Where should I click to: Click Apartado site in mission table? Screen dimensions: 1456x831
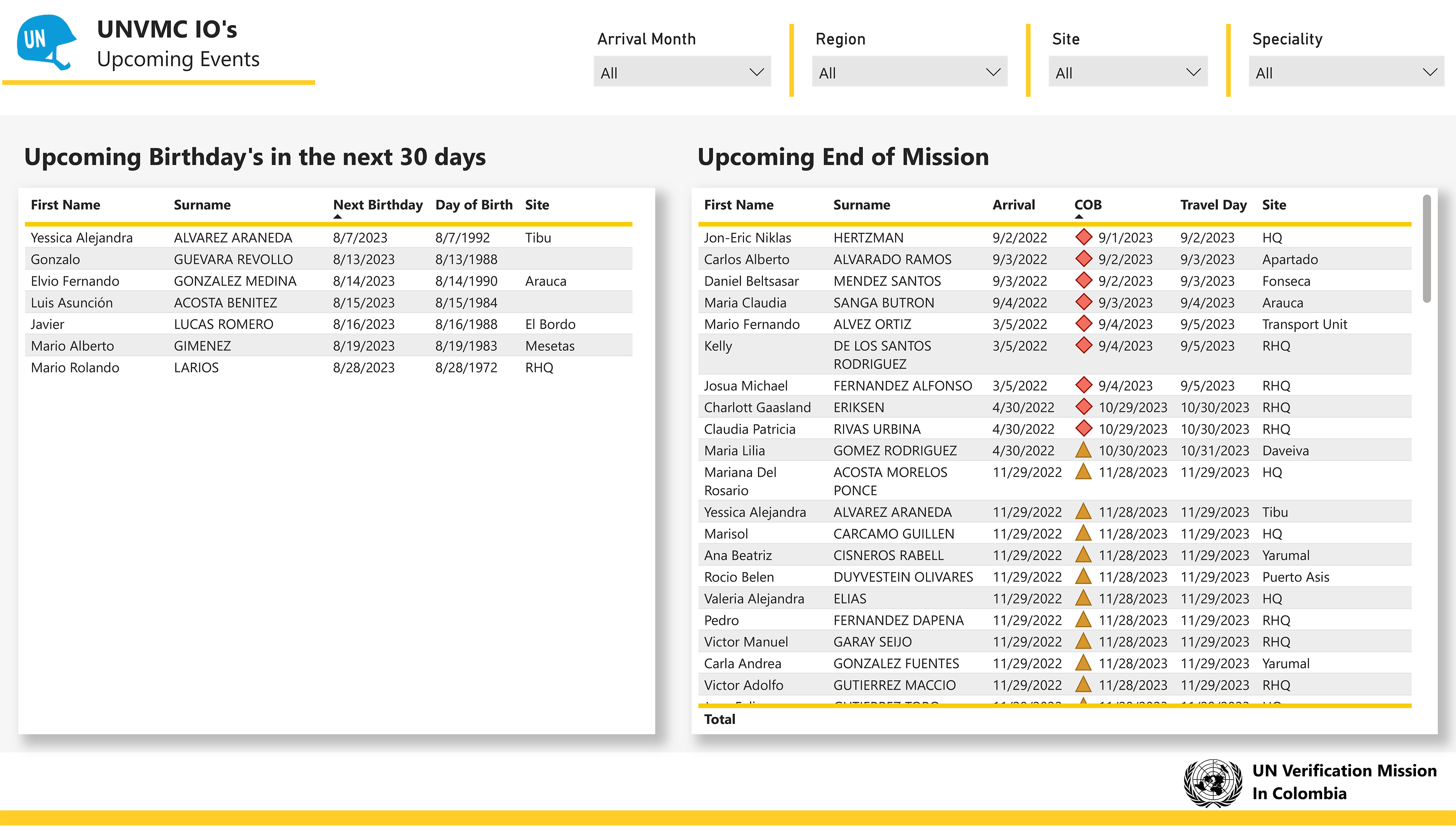click(1290, 259)
